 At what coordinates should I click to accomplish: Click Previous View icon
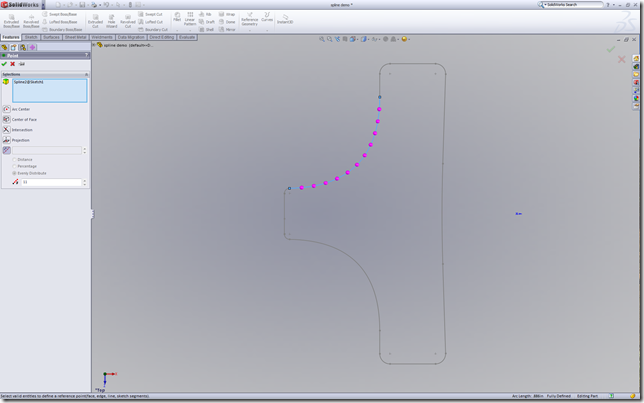pos(337,39)
